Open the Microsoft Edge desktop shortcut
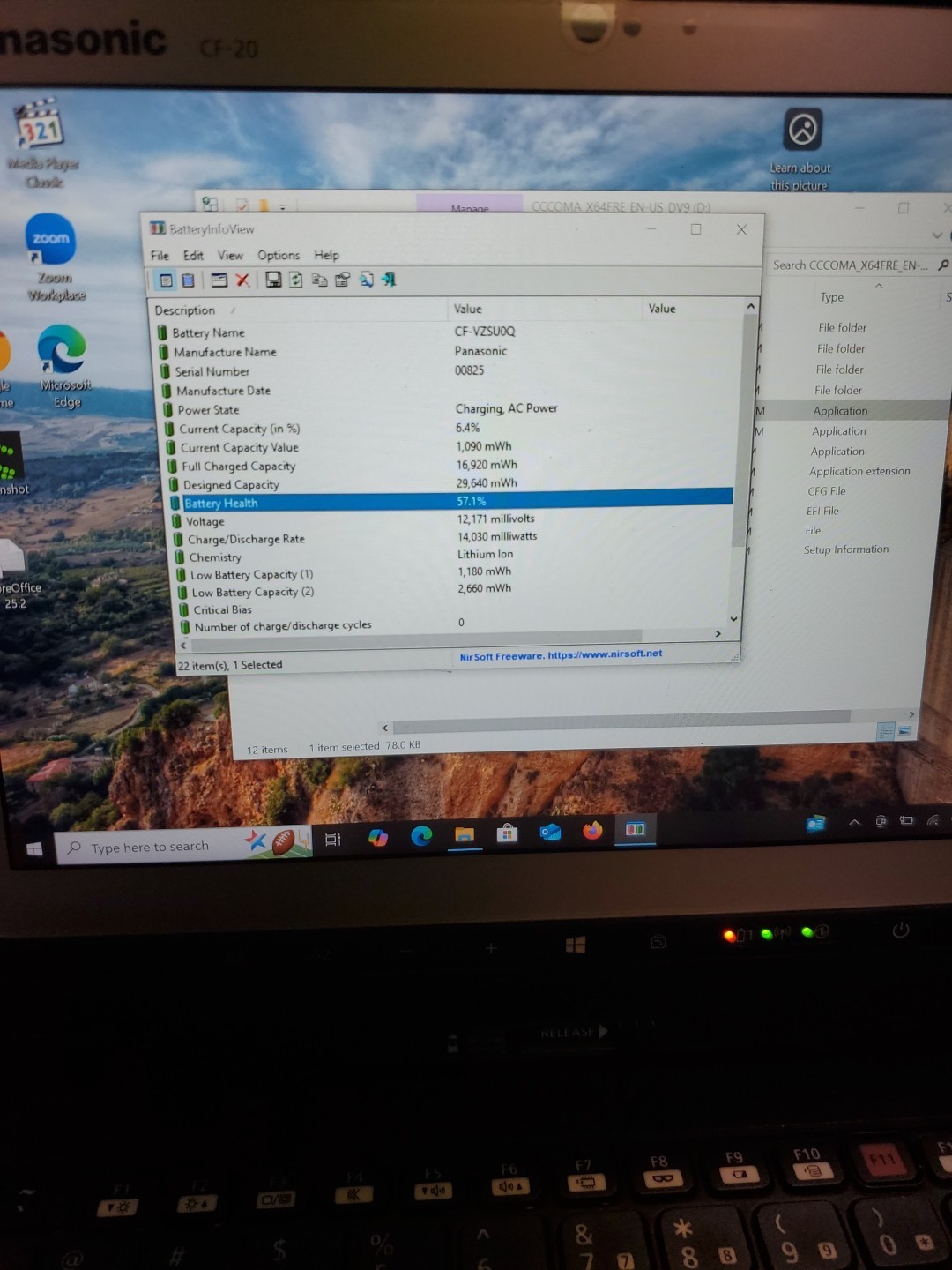952x1270 pixels. tap(63, 366)
